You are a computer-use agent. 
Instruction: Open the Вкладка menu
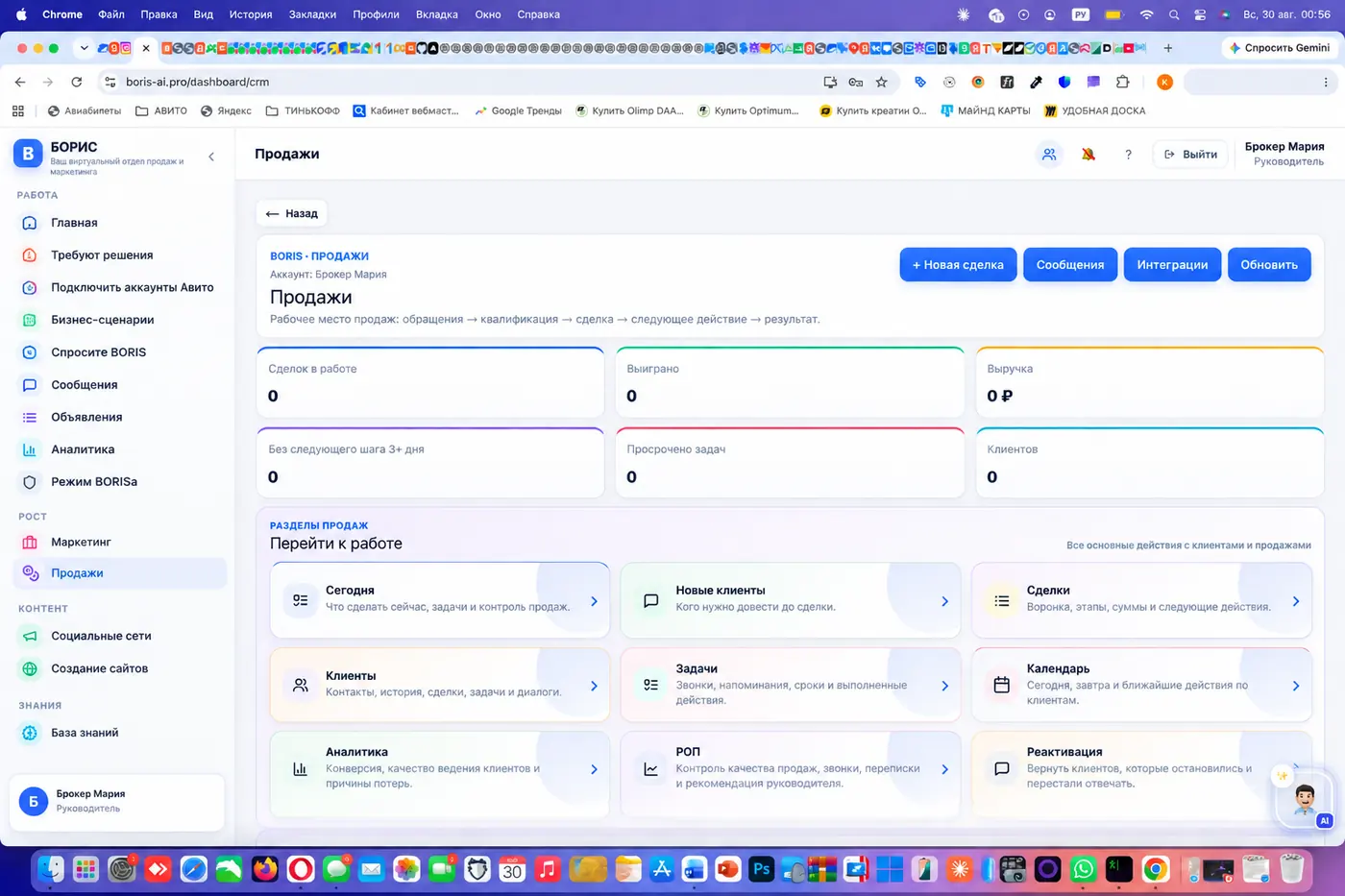click(436, 14)
